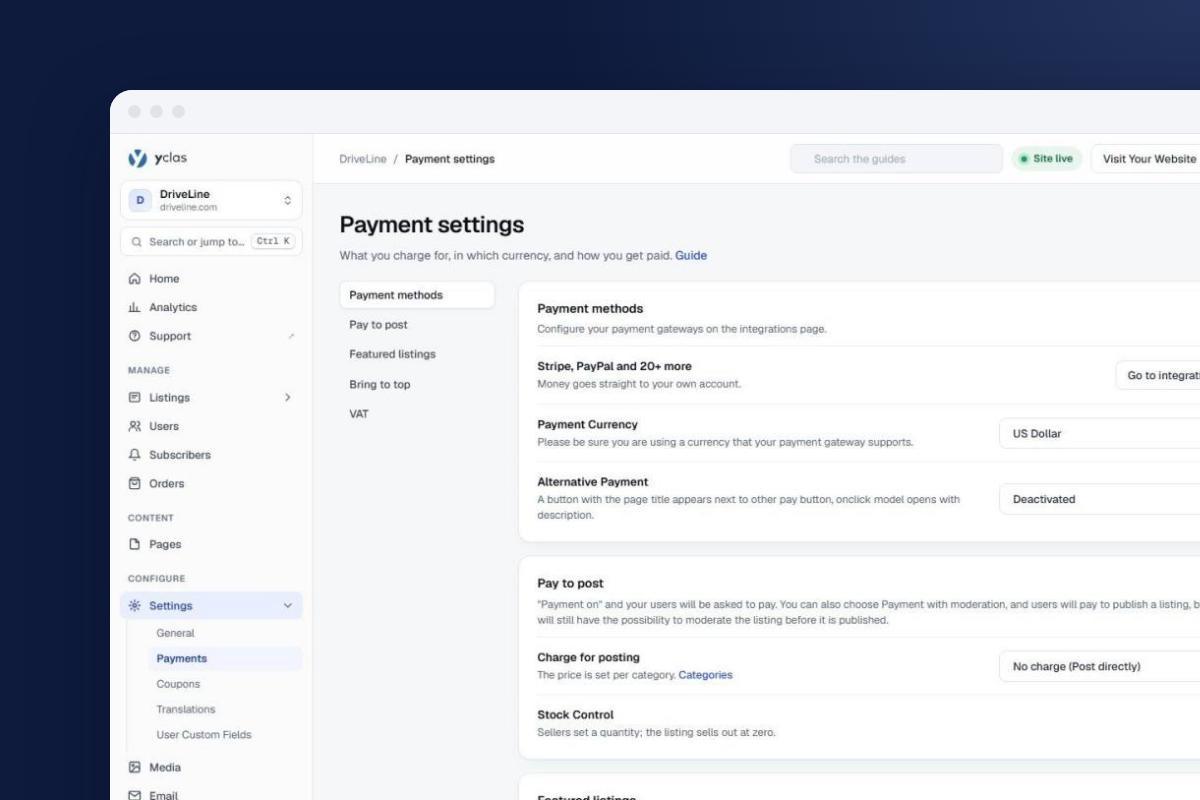This screenshot has width=1200, height=800.
Task: Open the Payment Currency US Dollar dropdown
Action: coord(1099,434)
